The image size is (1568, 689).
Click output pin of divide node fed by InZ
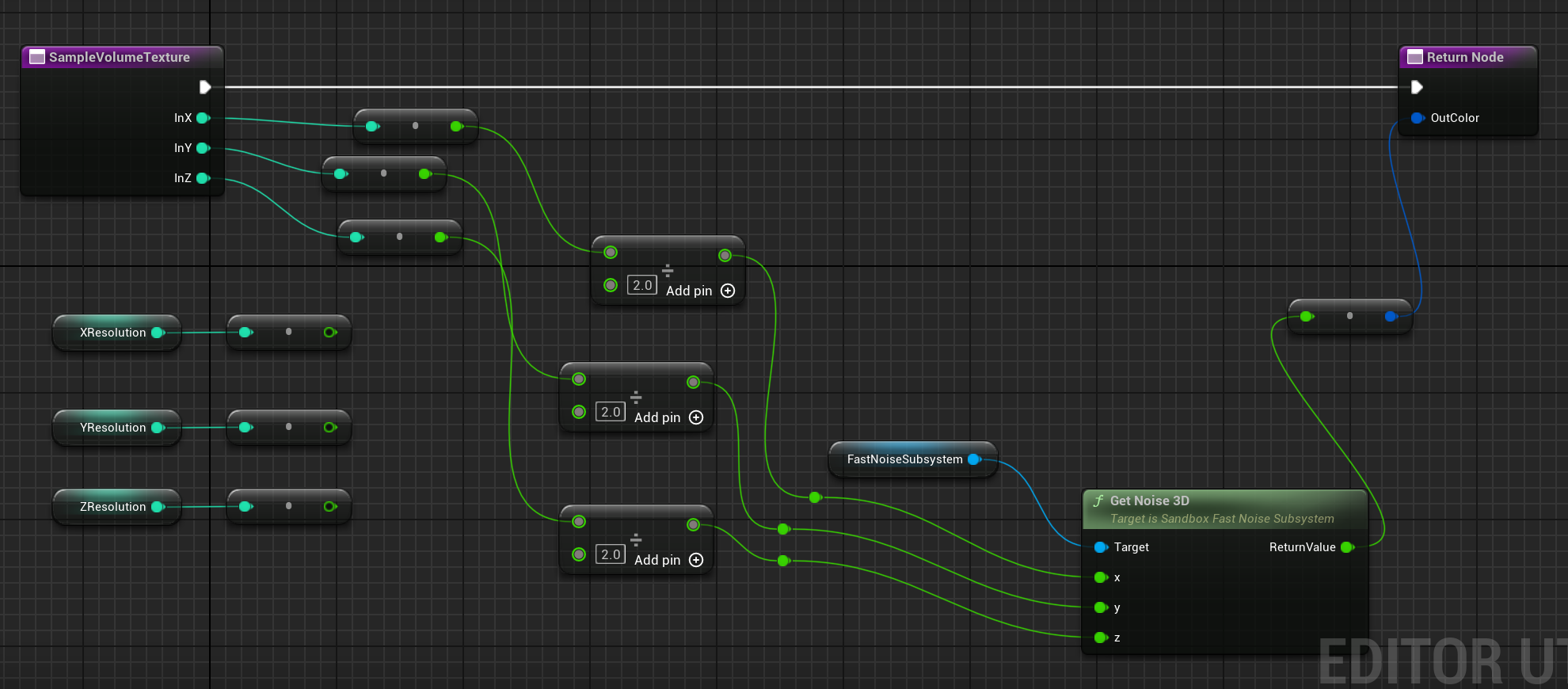[x=693, y=524]
